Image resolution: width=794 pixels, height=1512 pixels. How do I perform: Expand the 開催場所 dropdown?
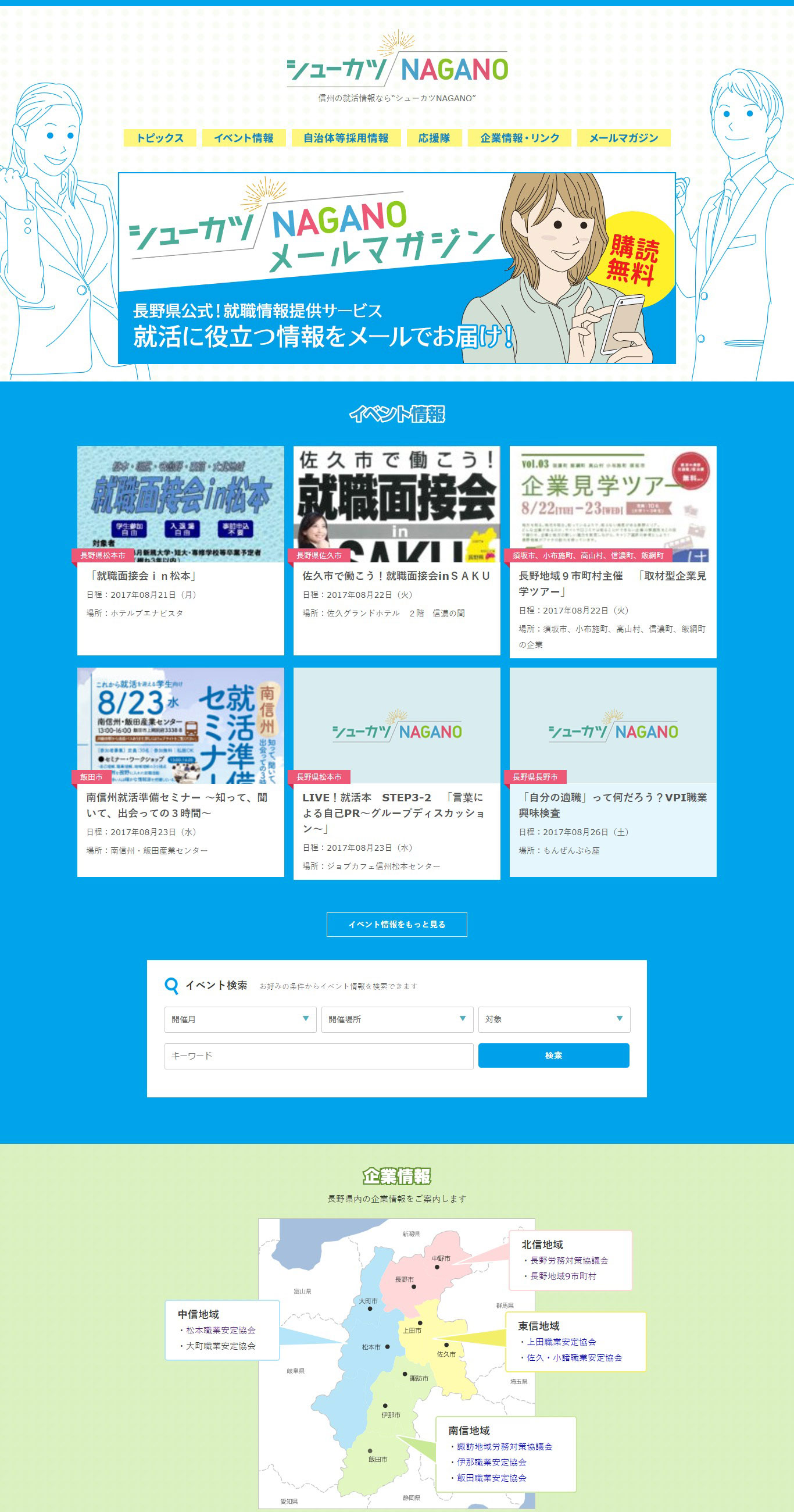[x=398, y=1019]
